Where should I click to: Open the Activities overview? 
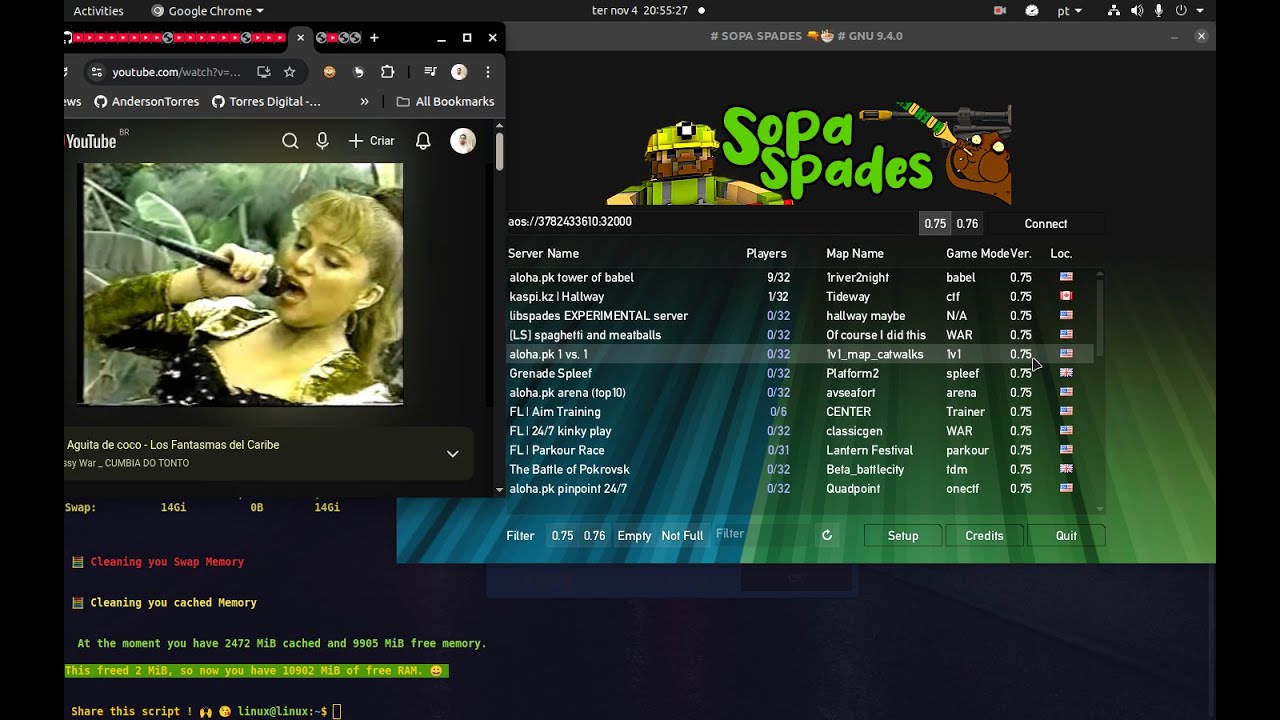pos(98,11)
